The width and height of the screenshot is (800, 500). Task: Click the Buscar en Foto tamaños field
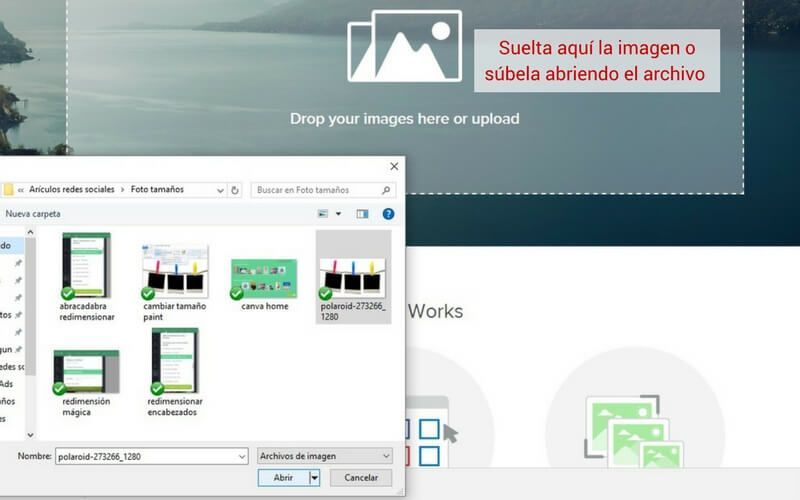tap(314, 189)
